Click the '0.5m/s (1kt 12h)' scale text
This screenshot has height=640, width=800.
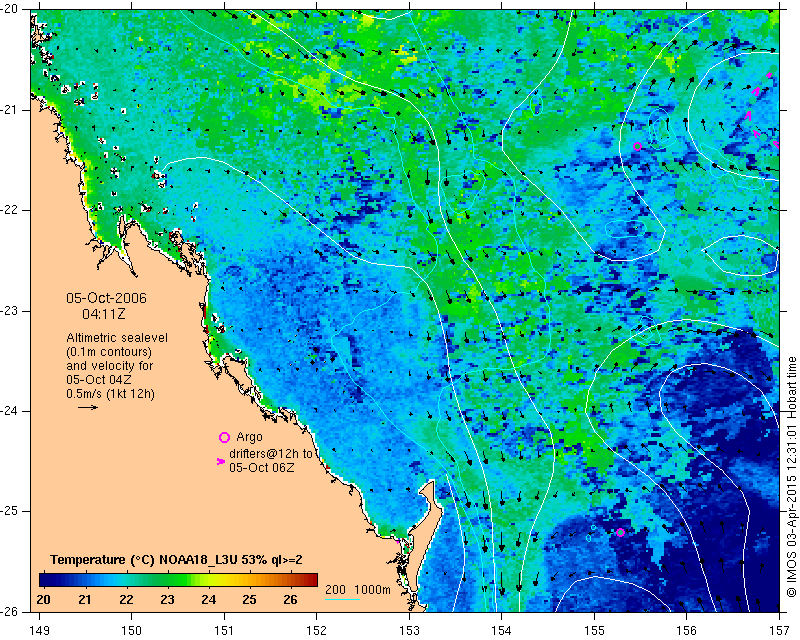(111, 394)
